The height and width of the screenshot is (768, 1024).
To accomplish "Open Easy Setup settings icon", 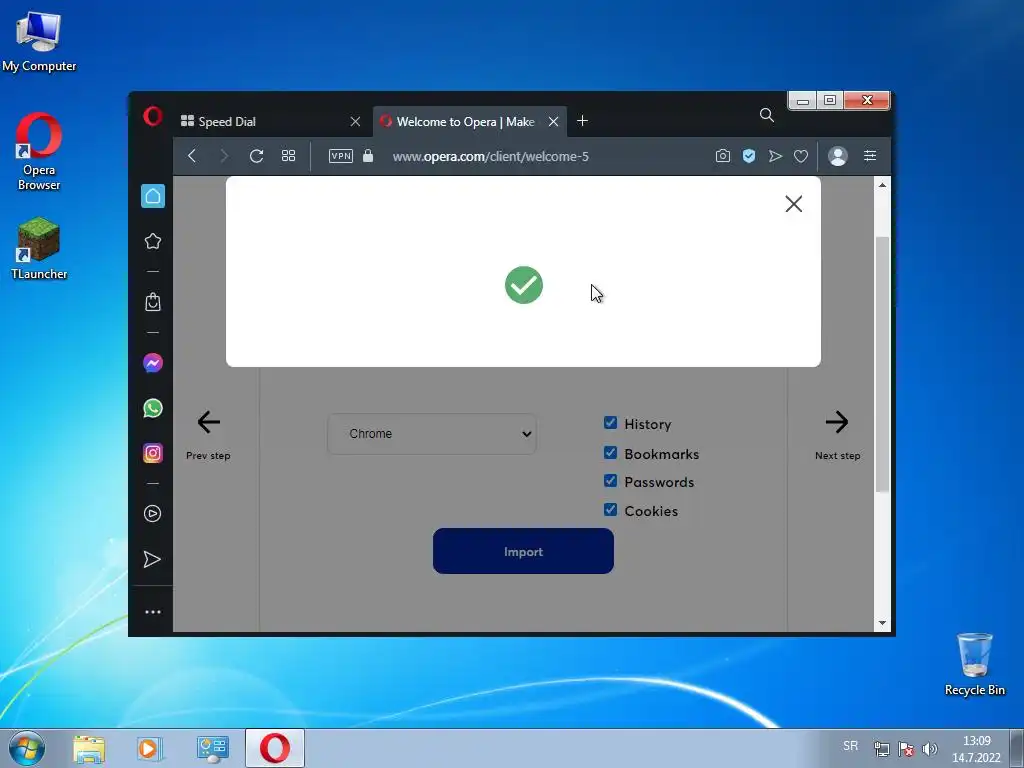I will tap(870, 155).
